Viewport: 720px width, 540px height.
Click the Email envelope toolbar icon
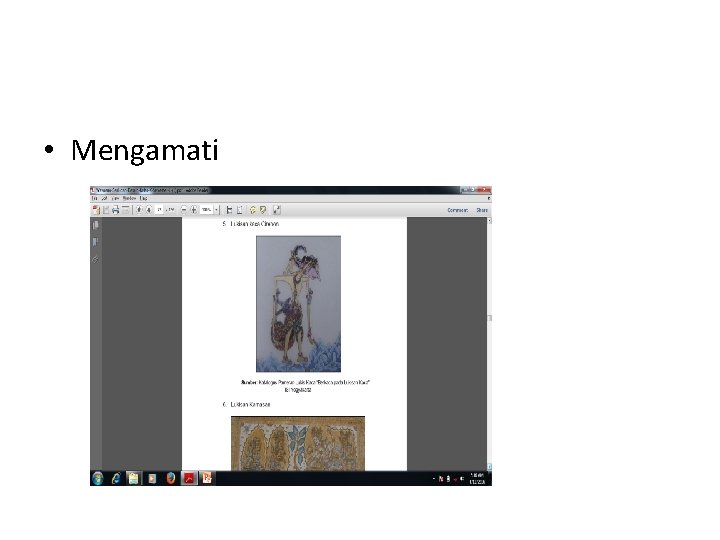(125, 210)
